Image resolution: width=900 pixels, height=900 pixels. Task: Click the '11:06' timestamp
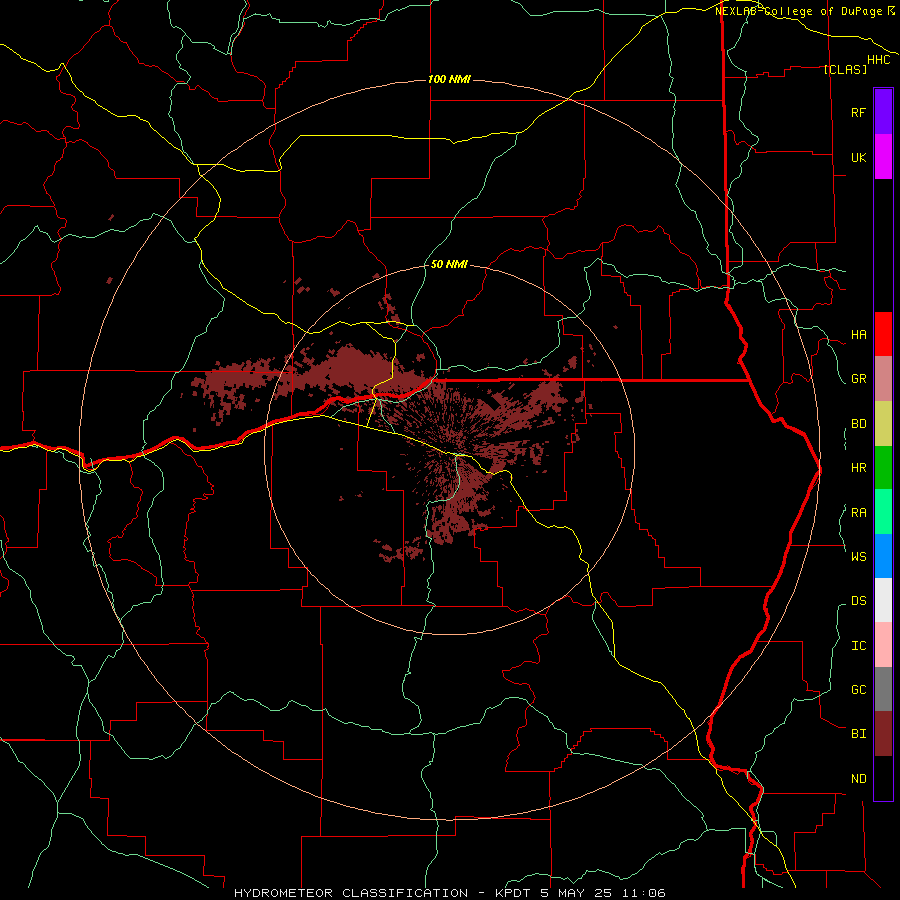(x=646, y=893)
